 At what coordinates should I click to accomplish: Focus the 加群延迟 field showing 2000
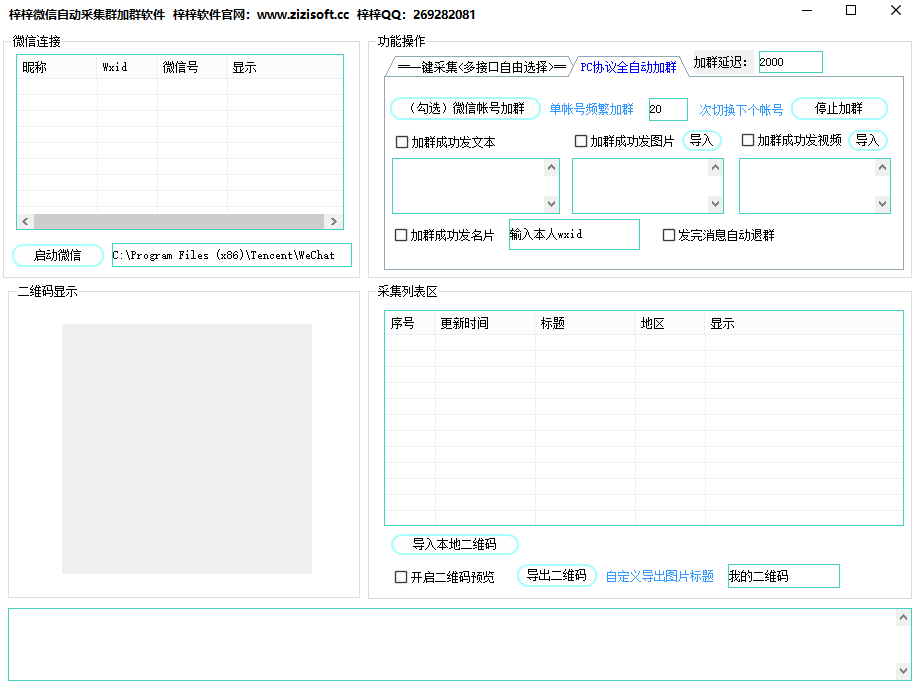(791, 62)
